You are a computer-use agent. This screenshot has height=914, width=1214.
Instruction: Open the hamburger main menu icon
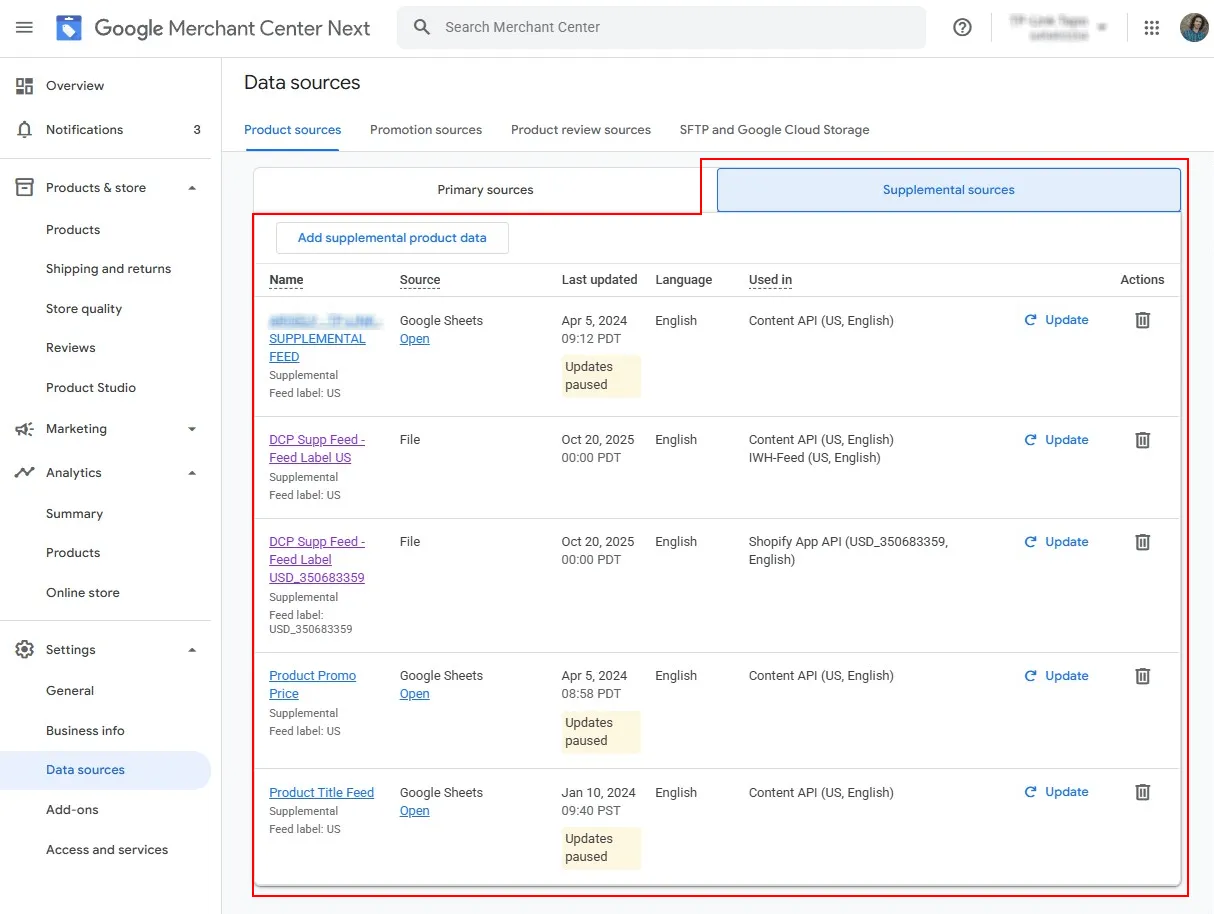click(24, 27)
